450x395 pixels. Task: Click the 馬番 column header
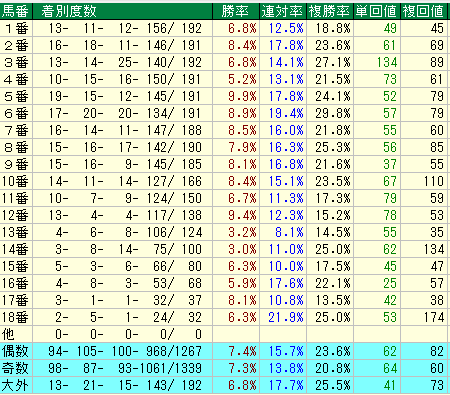[15, 11]
